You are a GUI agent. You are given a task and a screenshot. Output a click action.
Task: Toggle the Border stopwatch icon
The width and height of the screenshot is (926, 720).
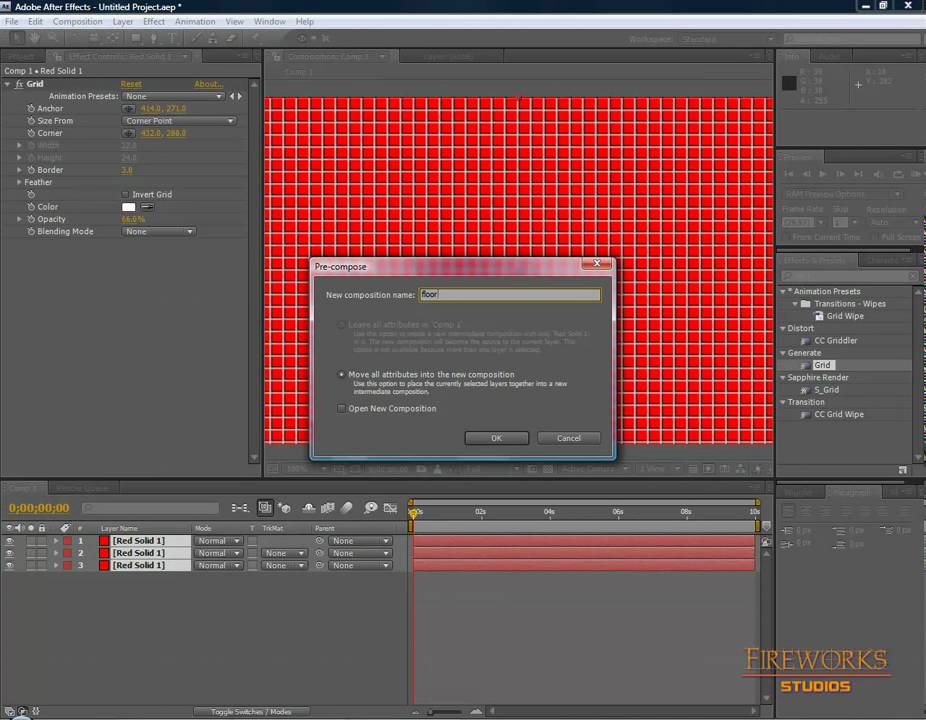(x=31, y=170)
